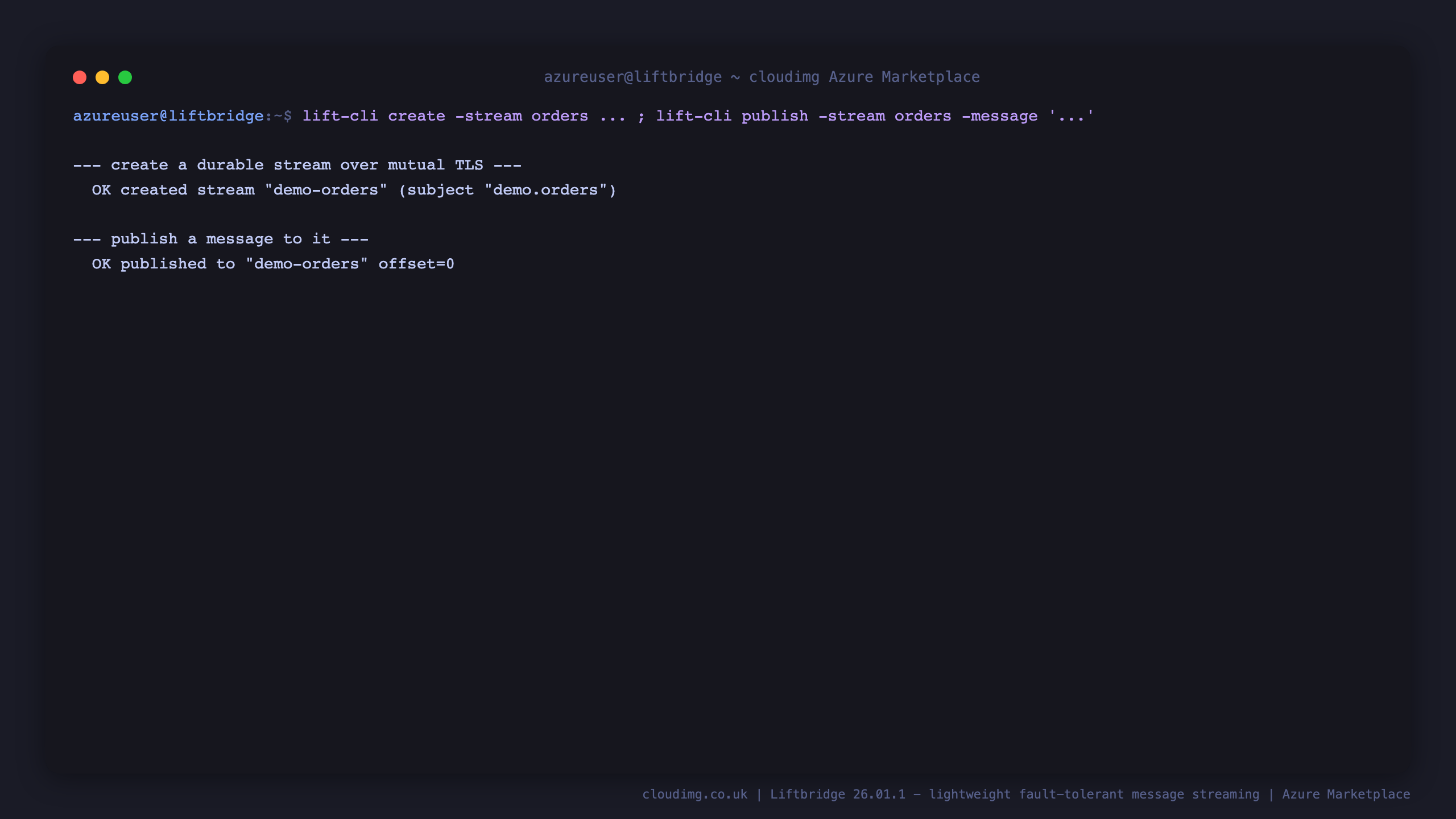Click the line 'OK created stream "demo-orders"'
Screen dimensions: 1456x819
pos(239,190)
